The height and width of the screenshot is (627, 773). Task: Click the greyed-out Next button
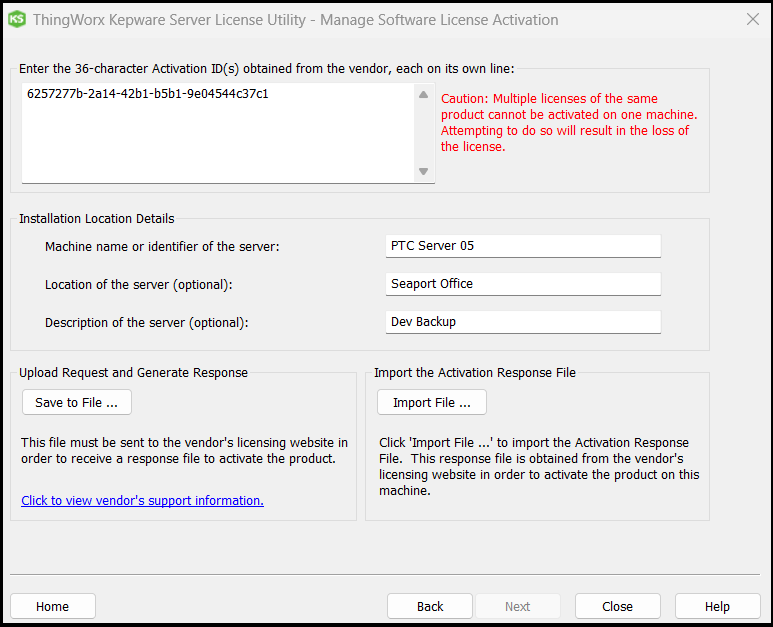click(x=517, y=606)
